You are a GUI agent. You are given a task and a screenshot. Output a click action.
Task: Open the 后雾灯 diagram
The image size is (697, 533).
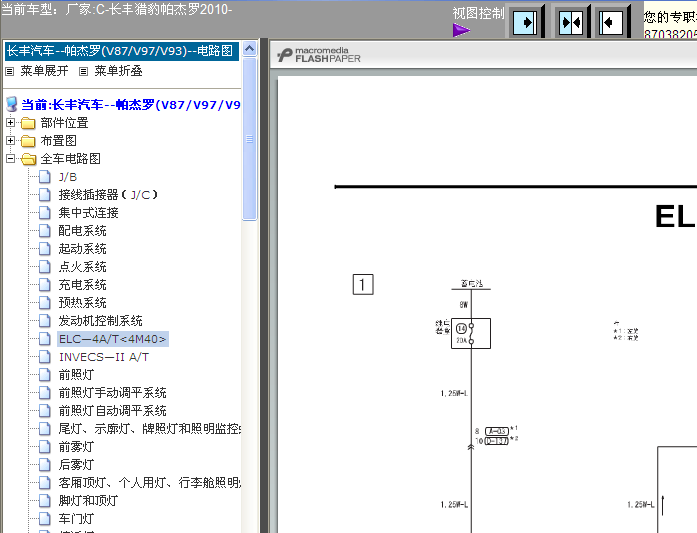click(76, 465)
